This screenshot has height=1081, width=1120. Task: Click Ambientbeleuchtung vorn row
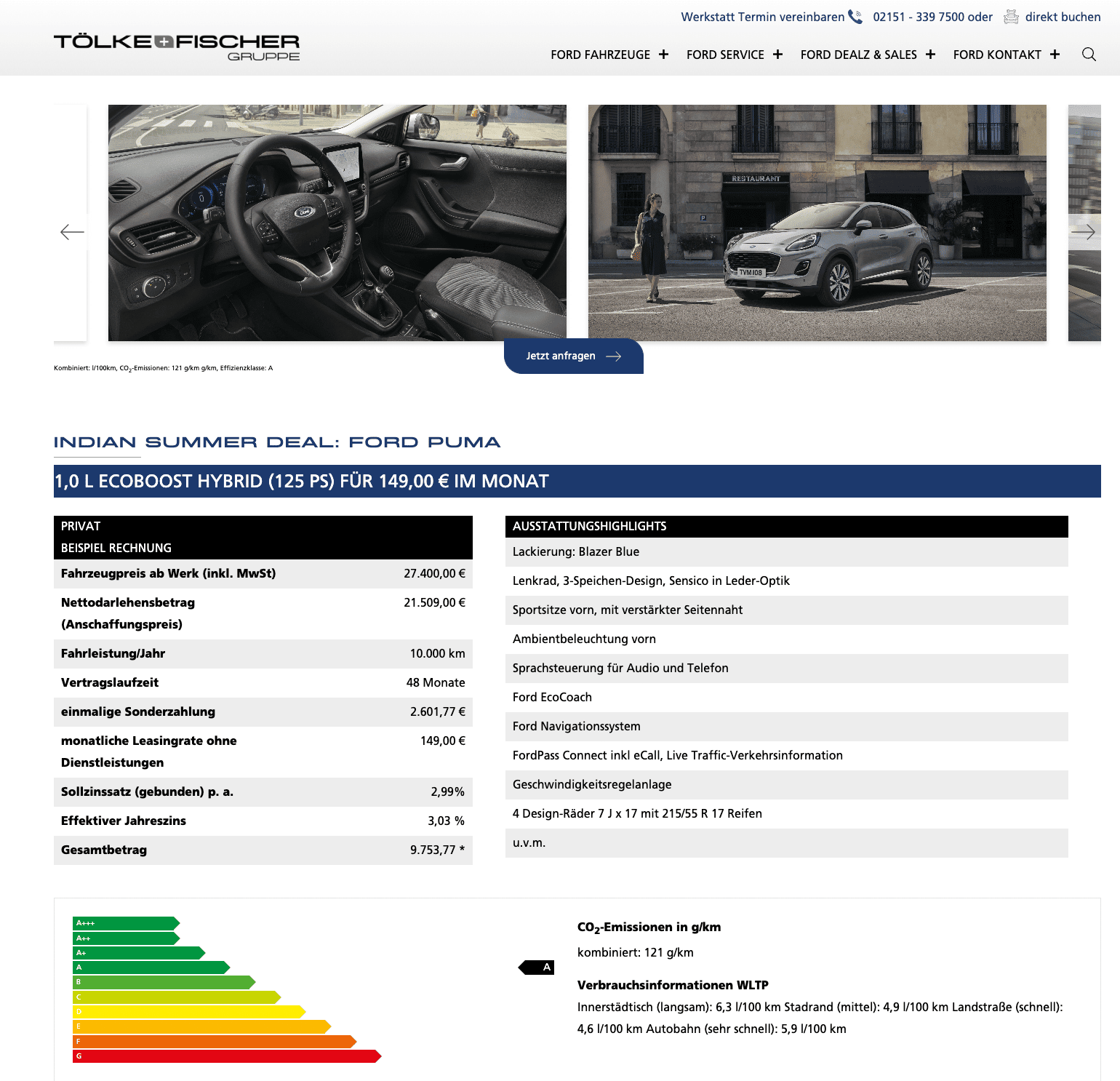[787, 639]
